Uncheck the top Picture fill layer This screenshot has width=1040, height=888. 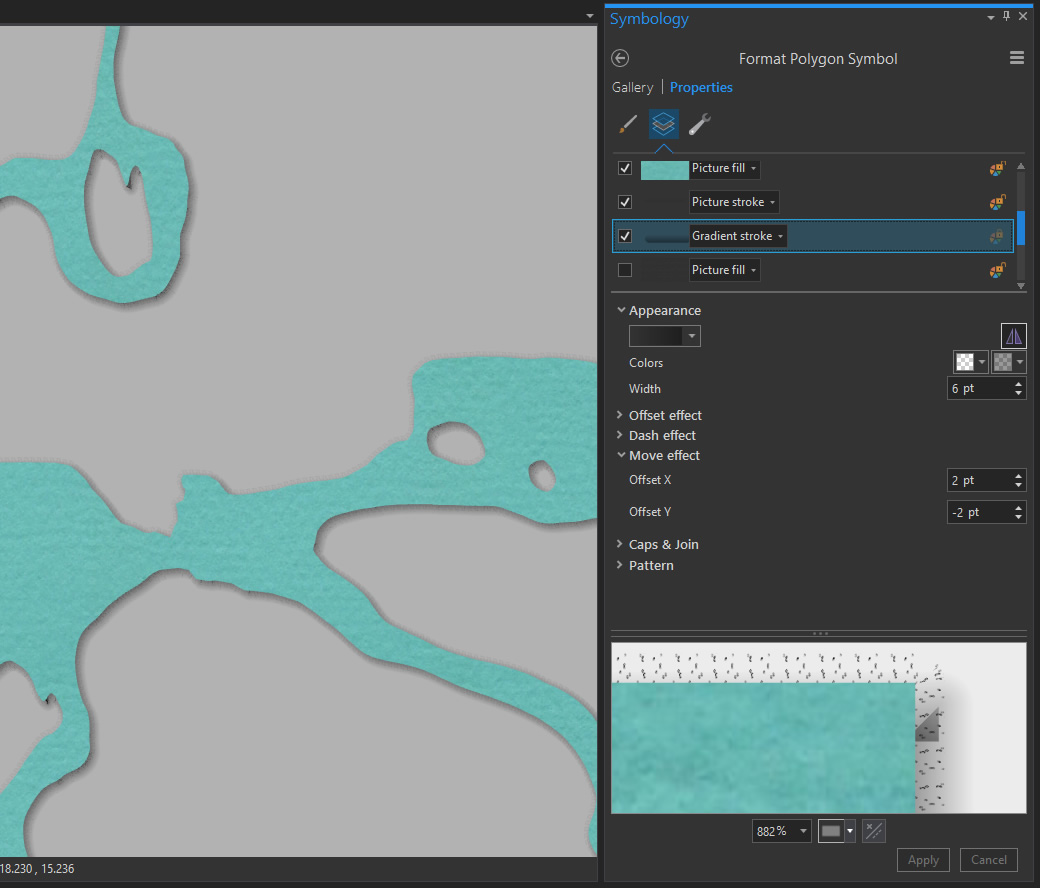(625, 168)
